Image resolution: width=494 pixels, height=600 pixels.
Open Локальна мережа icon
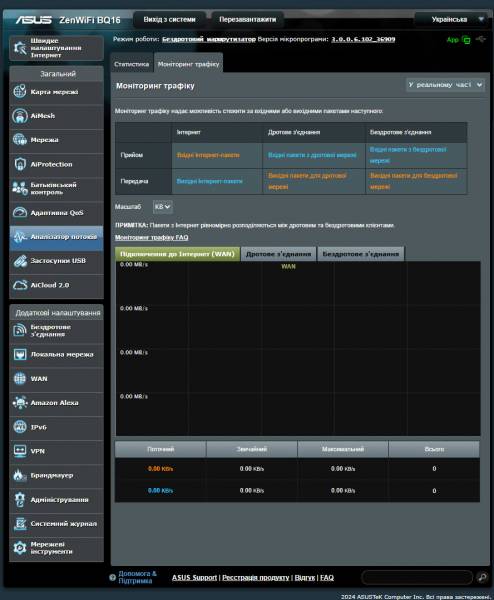click(x=20, y=354)
